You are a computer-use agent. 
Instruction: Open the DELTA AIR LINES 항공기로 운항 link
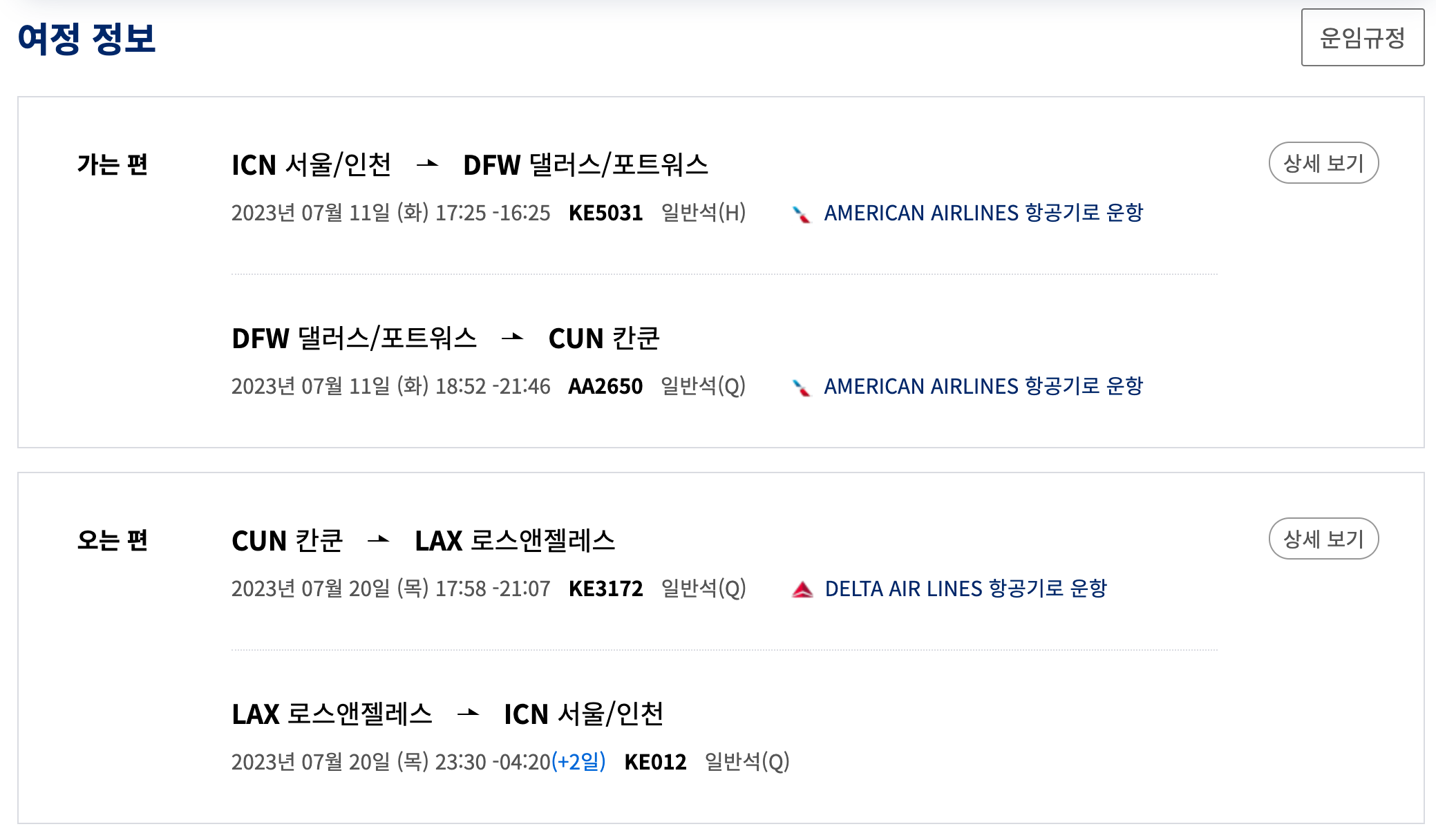966,589
